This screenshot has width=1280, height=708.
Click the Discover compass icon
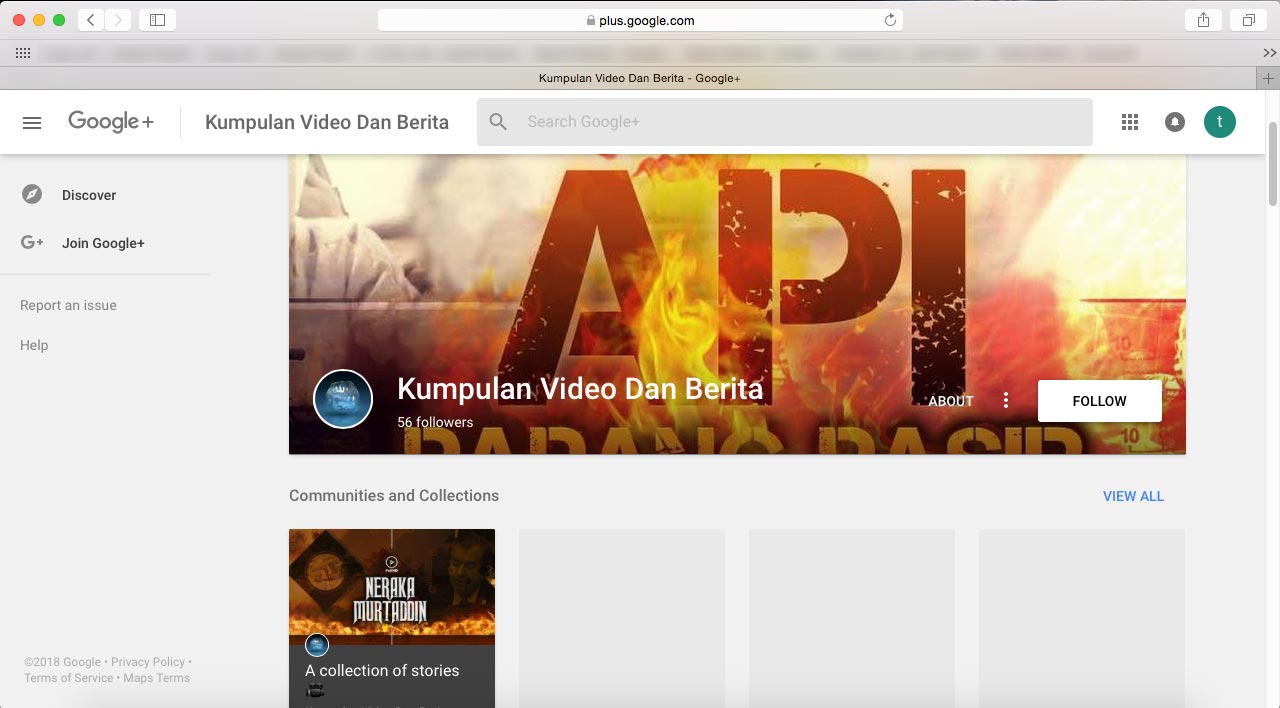click(x=32, y=195)
